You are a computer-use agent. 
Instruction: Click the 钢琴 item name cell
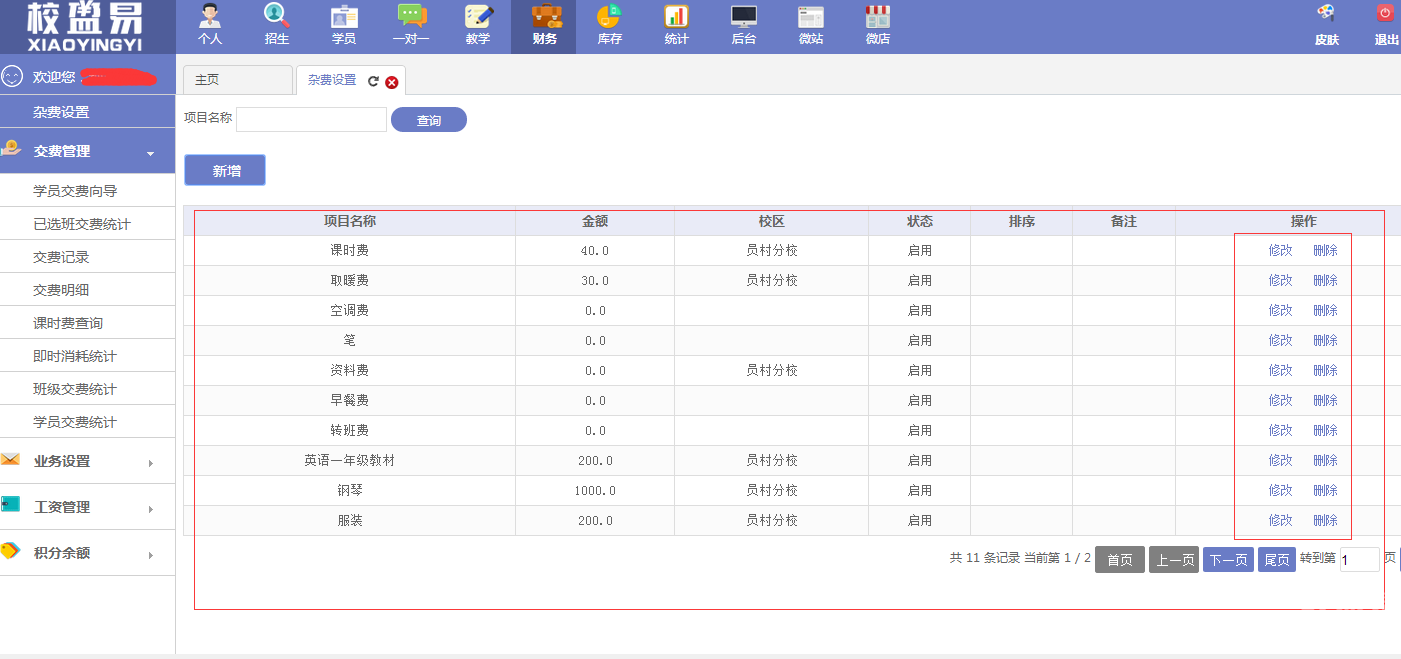tap(350, 491)
